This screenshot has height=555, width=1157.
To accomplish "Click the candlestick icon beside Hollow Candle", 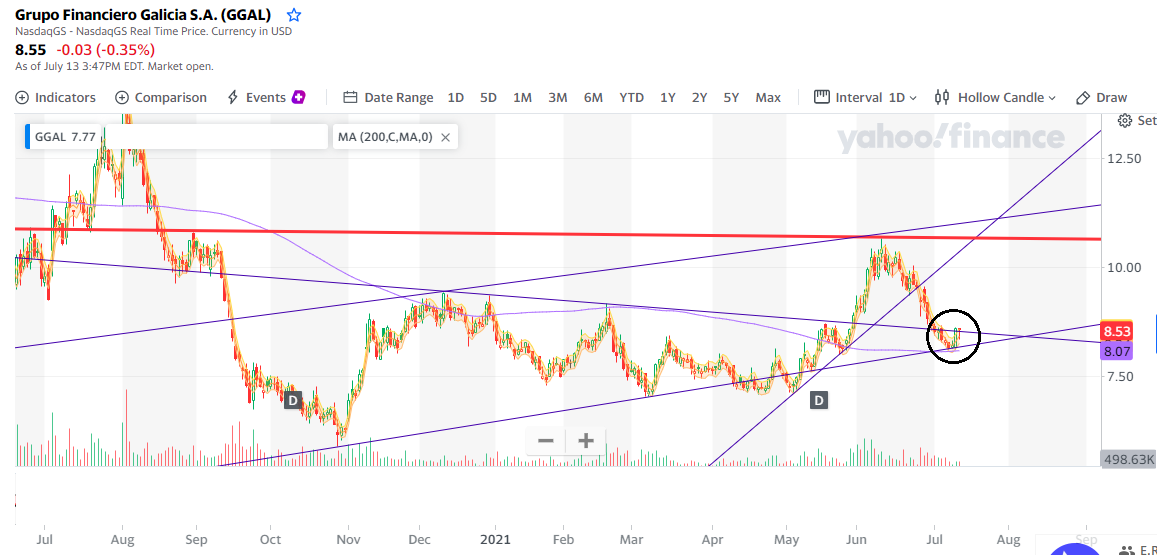I will tap(942, 97).
